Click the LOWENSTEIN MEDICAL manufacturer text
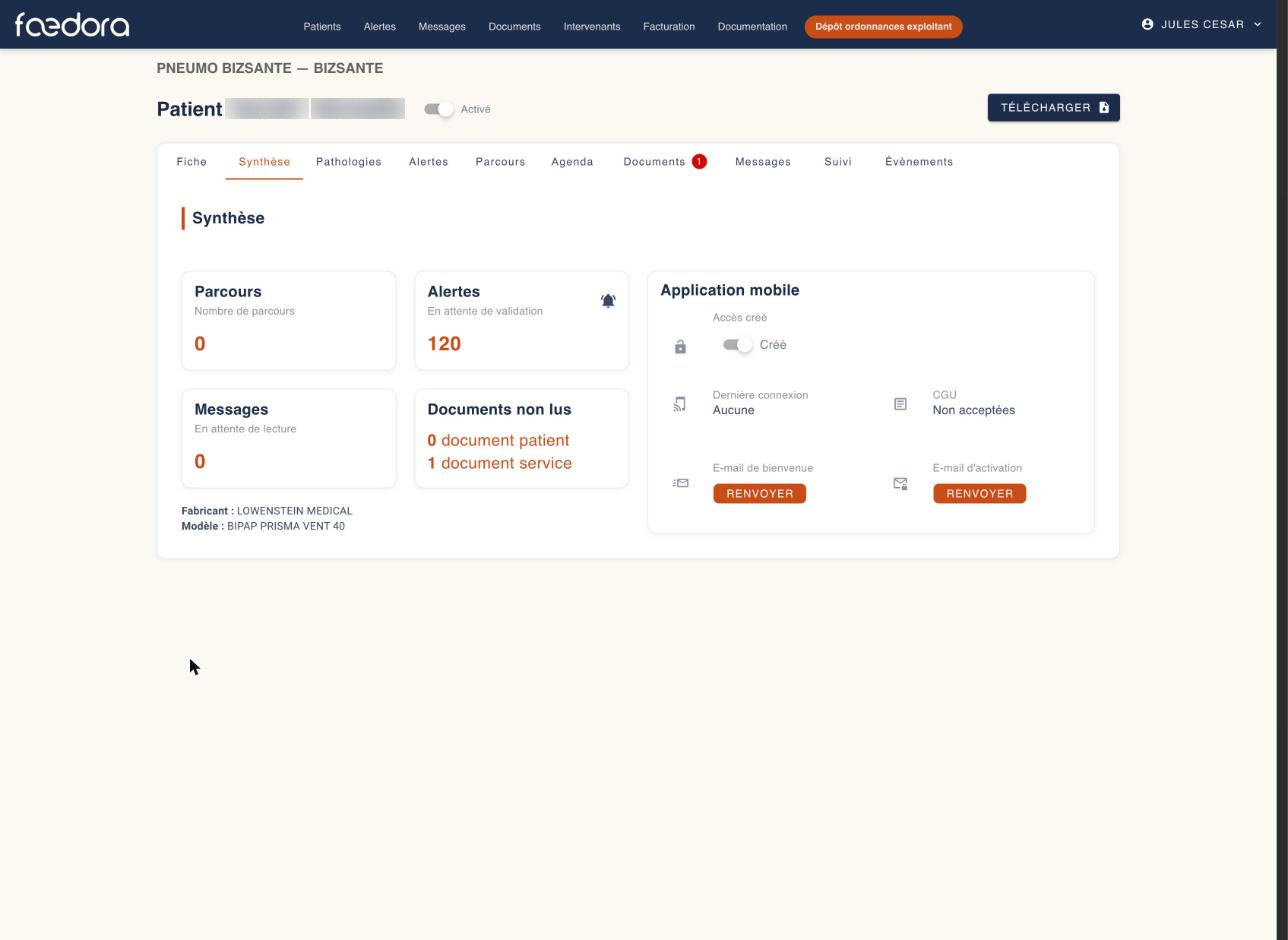The height and width of the screenshot is (940, 1288). [295, 511]
